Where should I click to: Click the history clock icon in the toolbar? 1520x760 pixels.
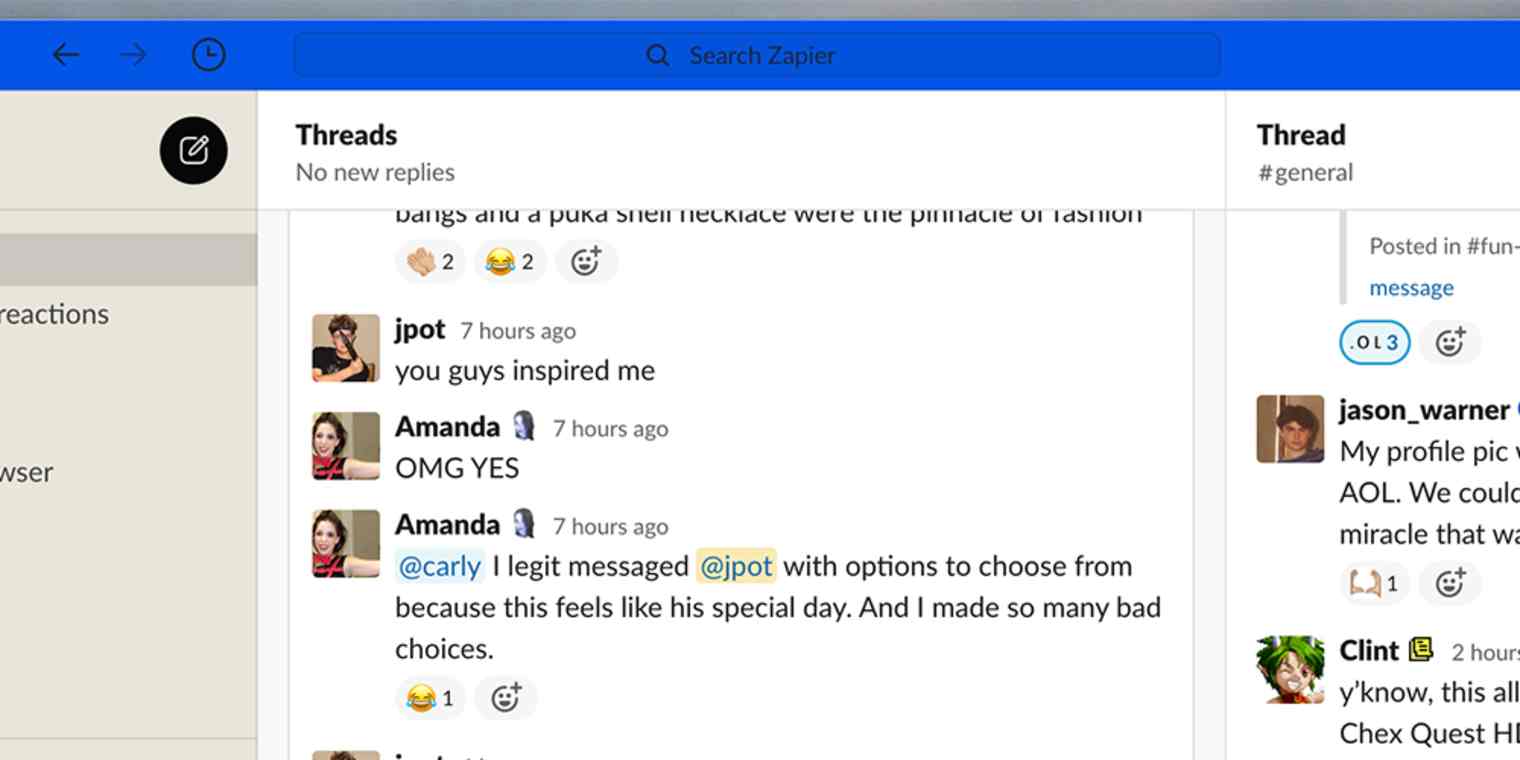pyautogui.click(x=208, y=55)
